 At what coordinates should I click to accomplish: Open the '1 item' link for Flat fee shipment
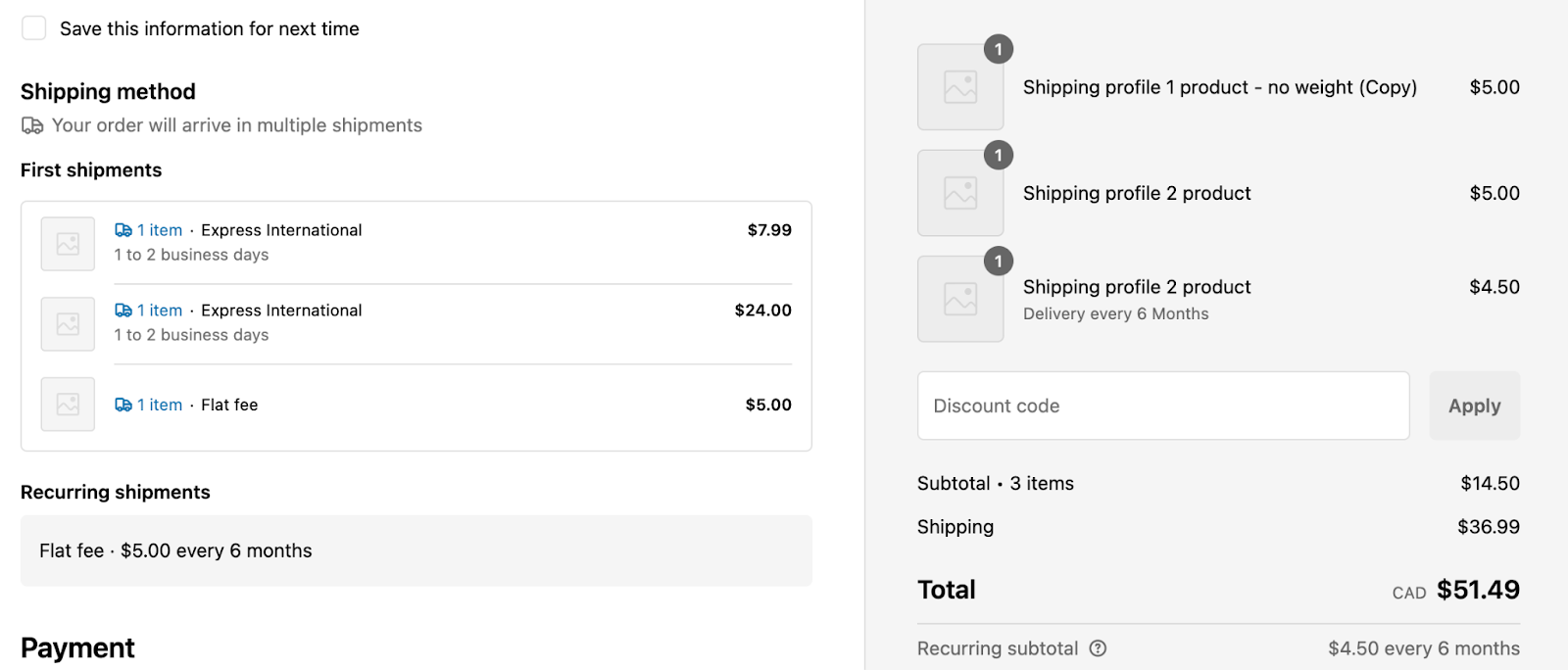click(x=160, y=405)
